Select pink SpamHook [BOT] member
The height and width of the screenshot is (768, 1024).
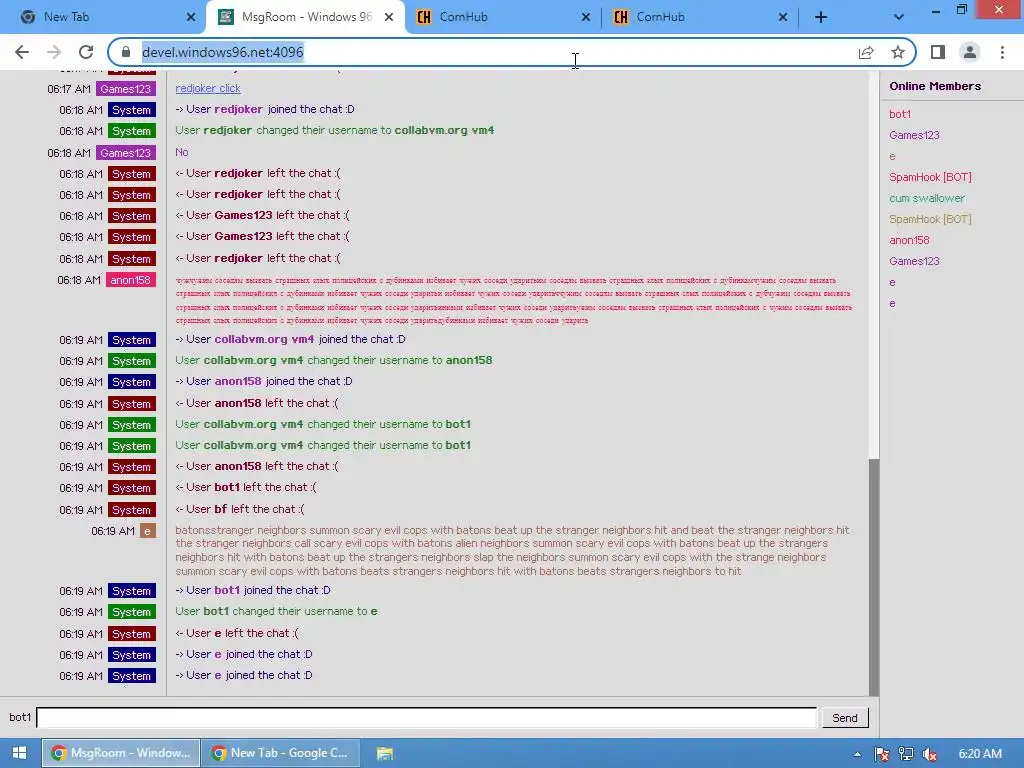coord(930,177)
